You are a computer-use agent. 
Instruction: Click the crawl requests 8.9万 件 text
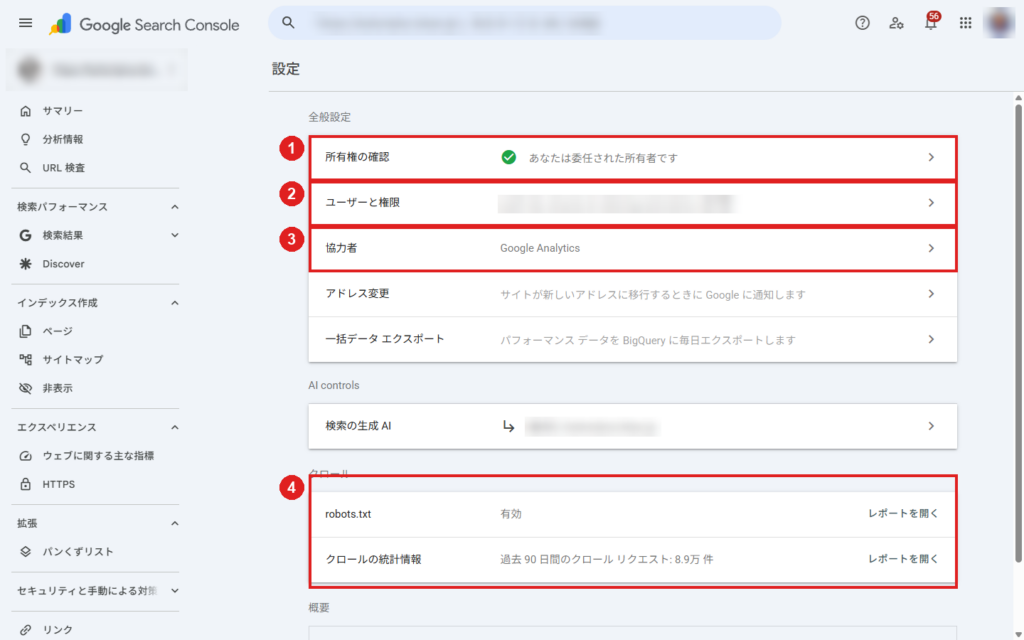[x=607, y=560]
